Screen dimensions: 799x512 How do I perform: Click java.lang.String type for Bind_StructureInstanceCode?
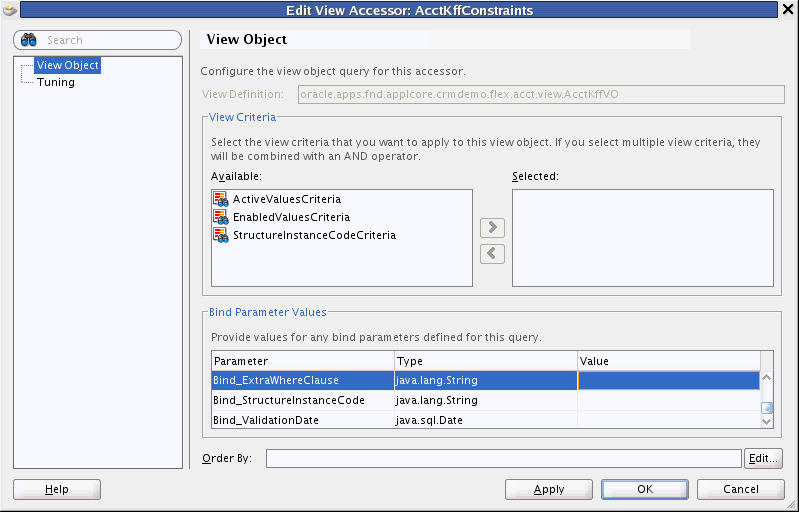(486, 400)
